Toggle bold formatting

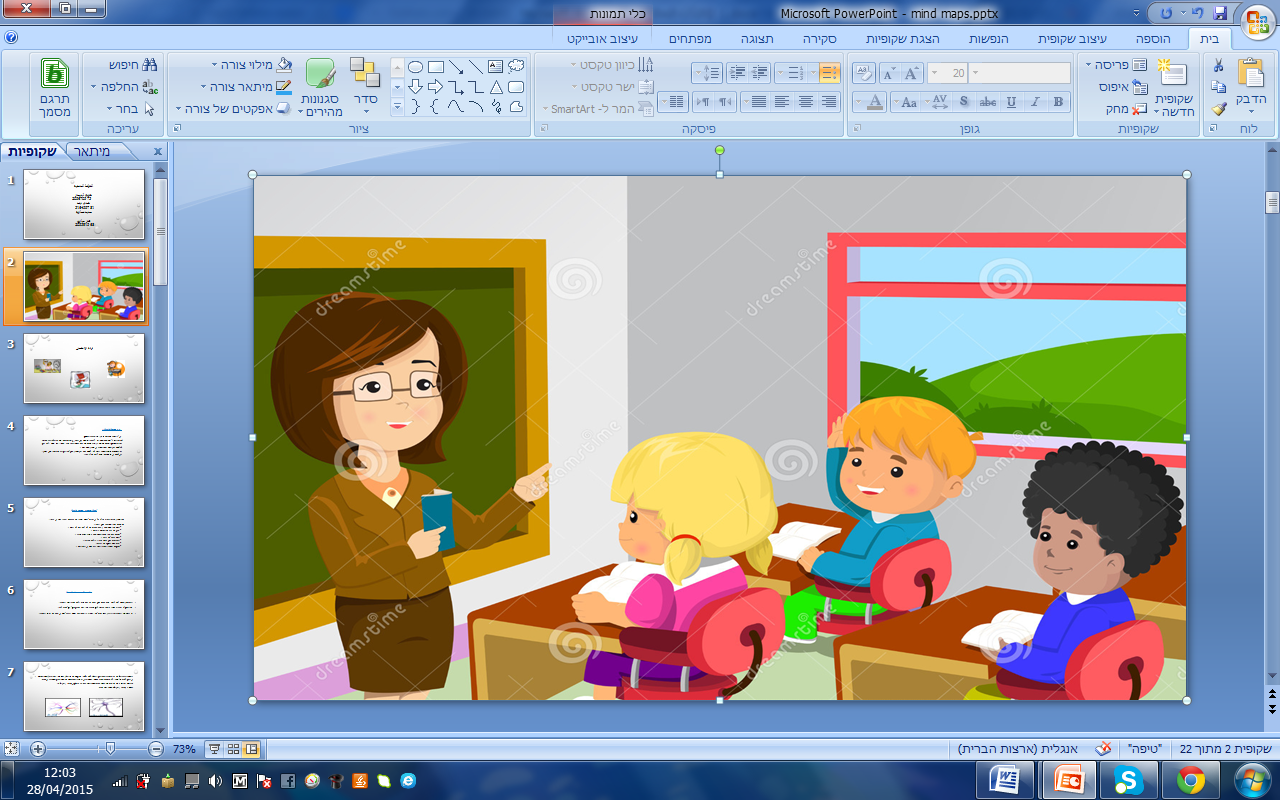(1058, 103)
